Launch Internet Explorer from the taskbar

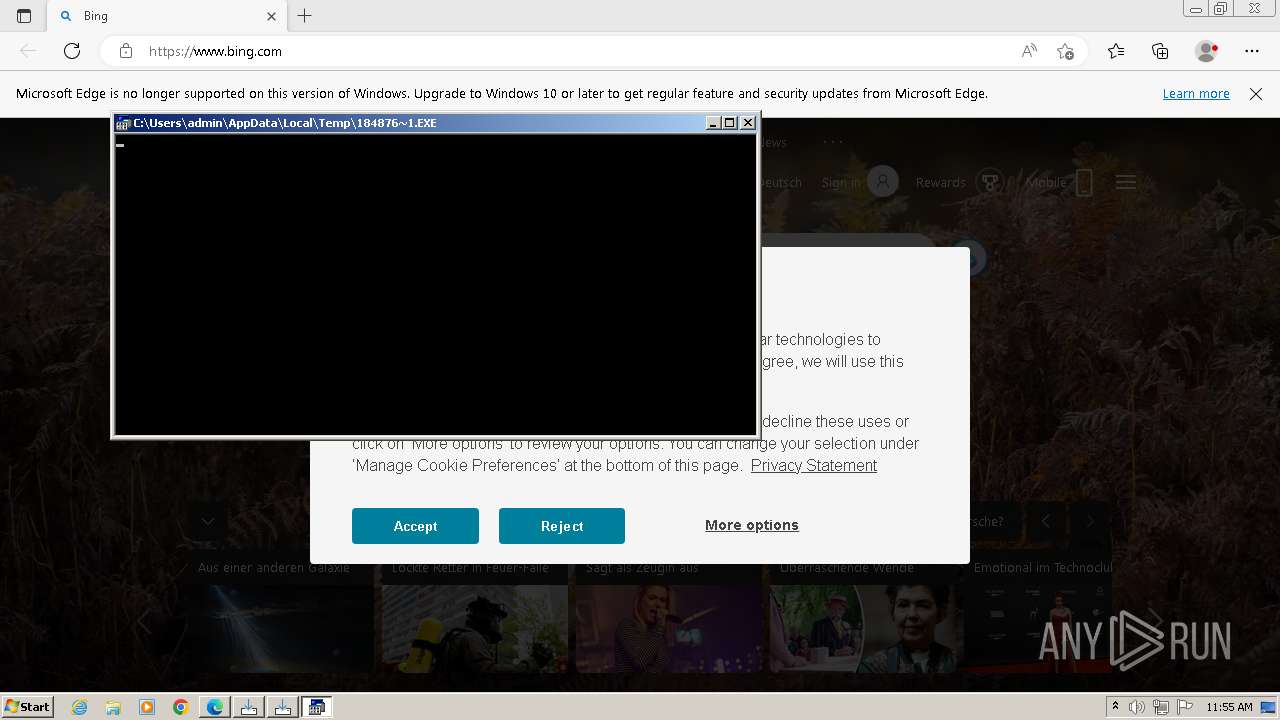coord(79,707)
